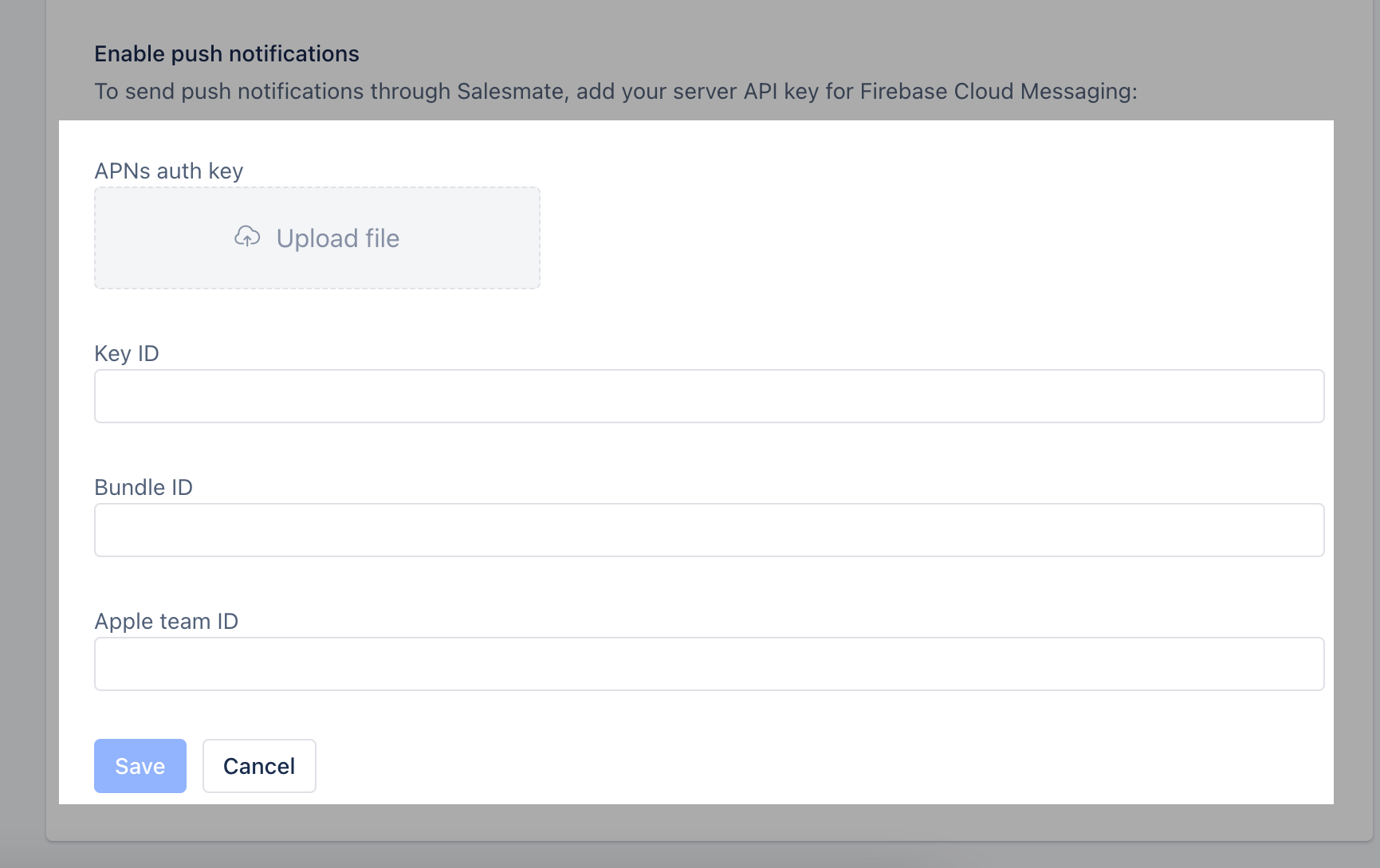1380x868 pixels.
Task: Click the white form panel background
Action: (877, 239)
